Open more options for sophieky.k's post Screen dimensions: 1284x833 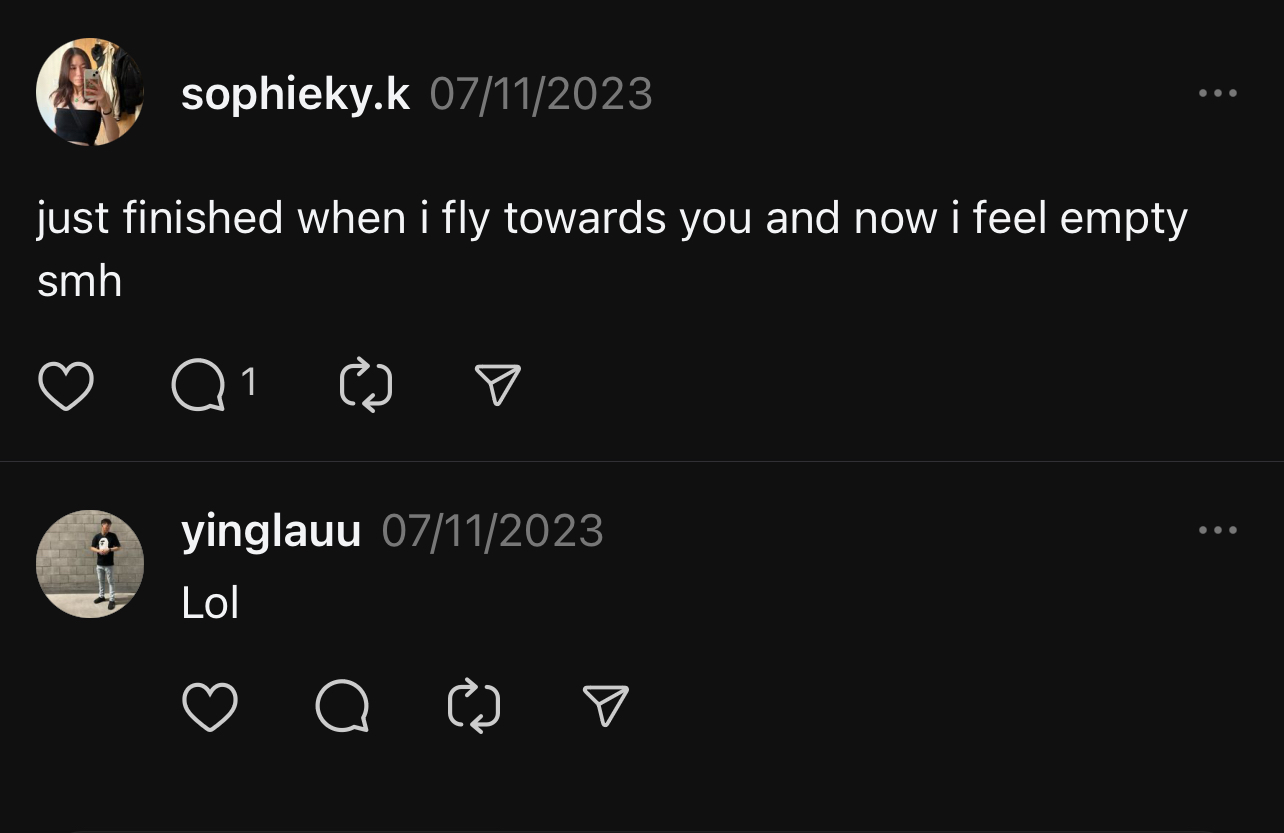coord(1218,93)
